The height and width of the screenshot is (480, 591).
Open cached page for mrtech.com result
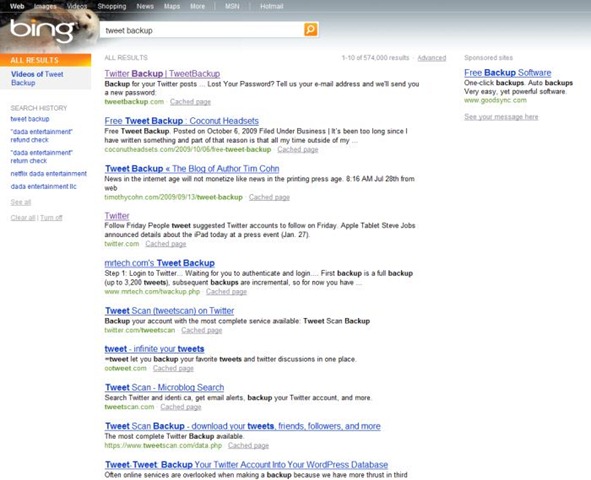226,292
